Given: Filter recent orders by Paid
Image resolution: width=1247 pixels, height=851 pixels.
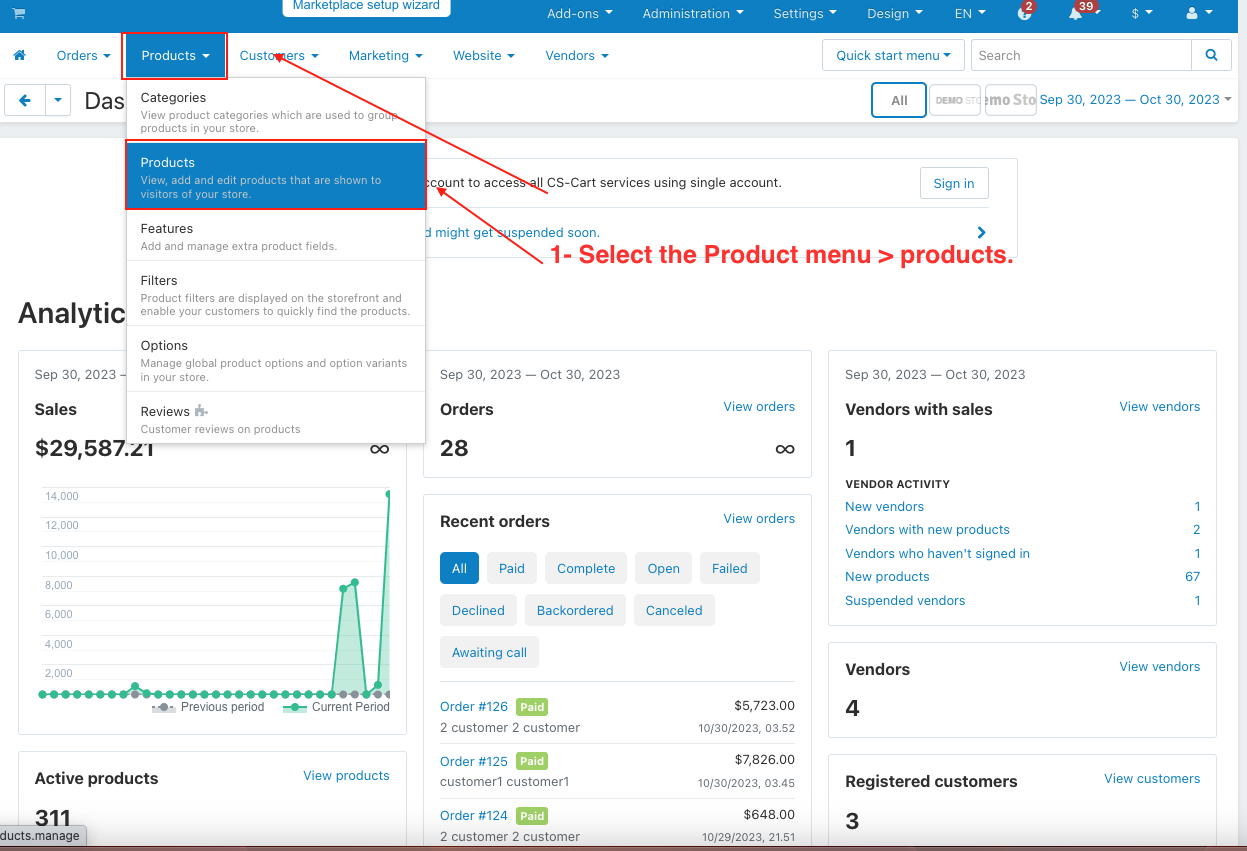Looking at the screenshot, I should 512,568.
